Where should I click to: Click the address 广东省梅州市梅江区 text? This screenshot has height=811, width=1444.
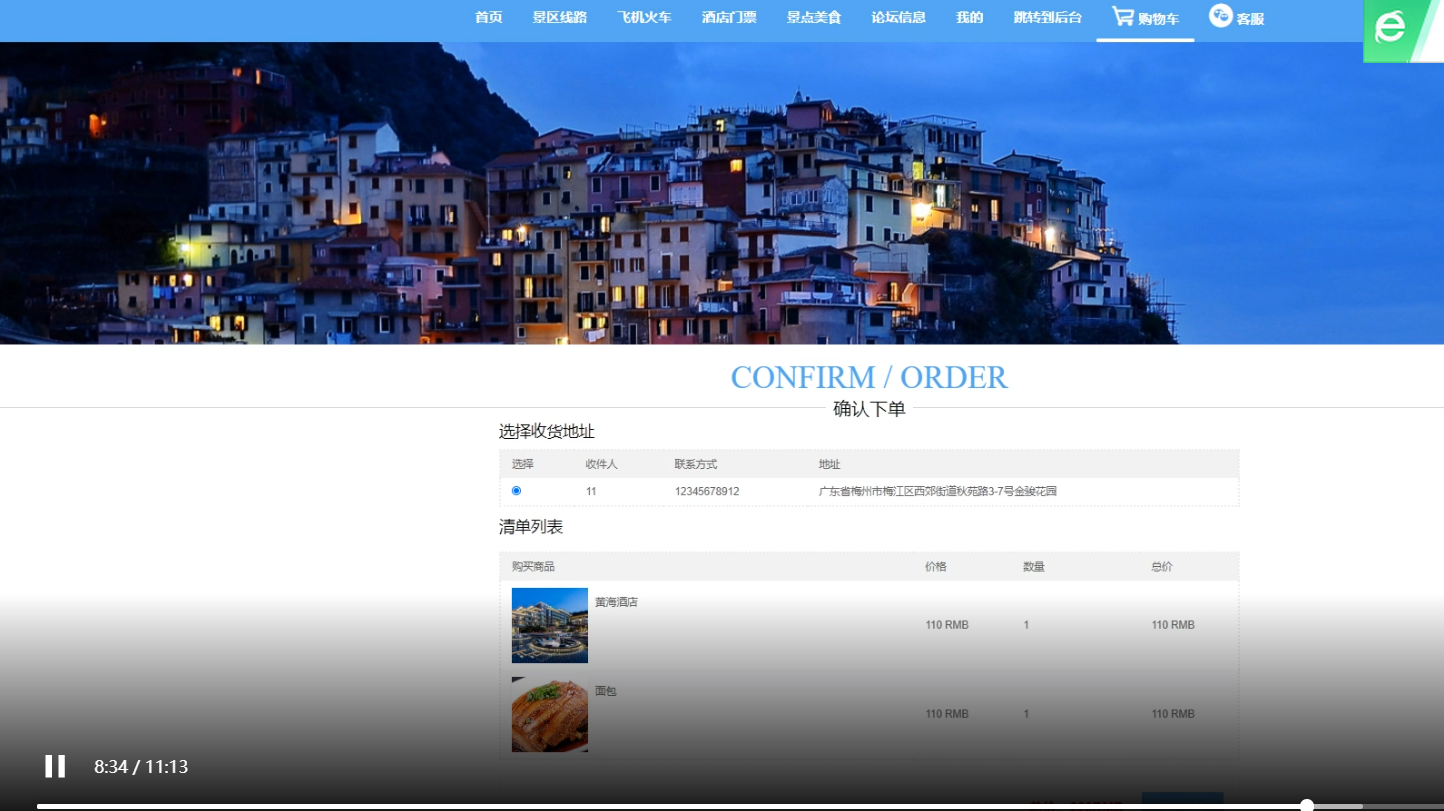(938, 492)
